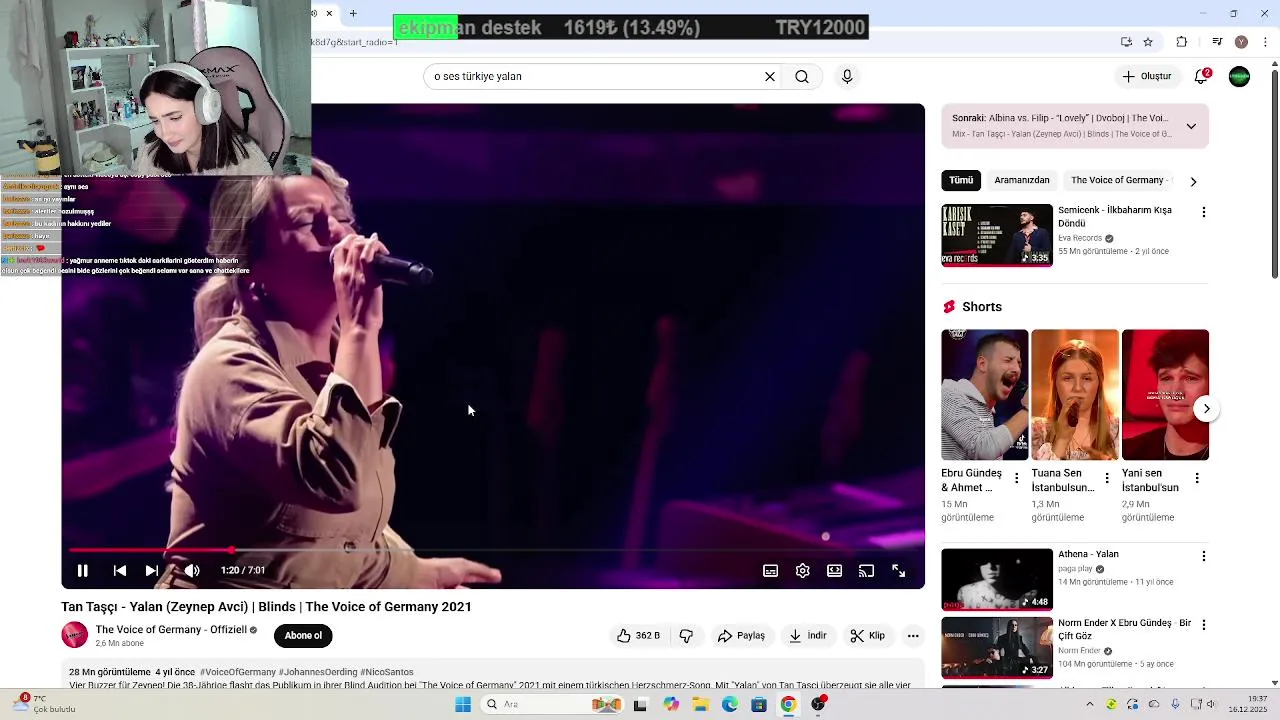The width and height of the screenshot is (1280, 720).
Task: Create a clip with Klip button
Action: tap(867, 635)
